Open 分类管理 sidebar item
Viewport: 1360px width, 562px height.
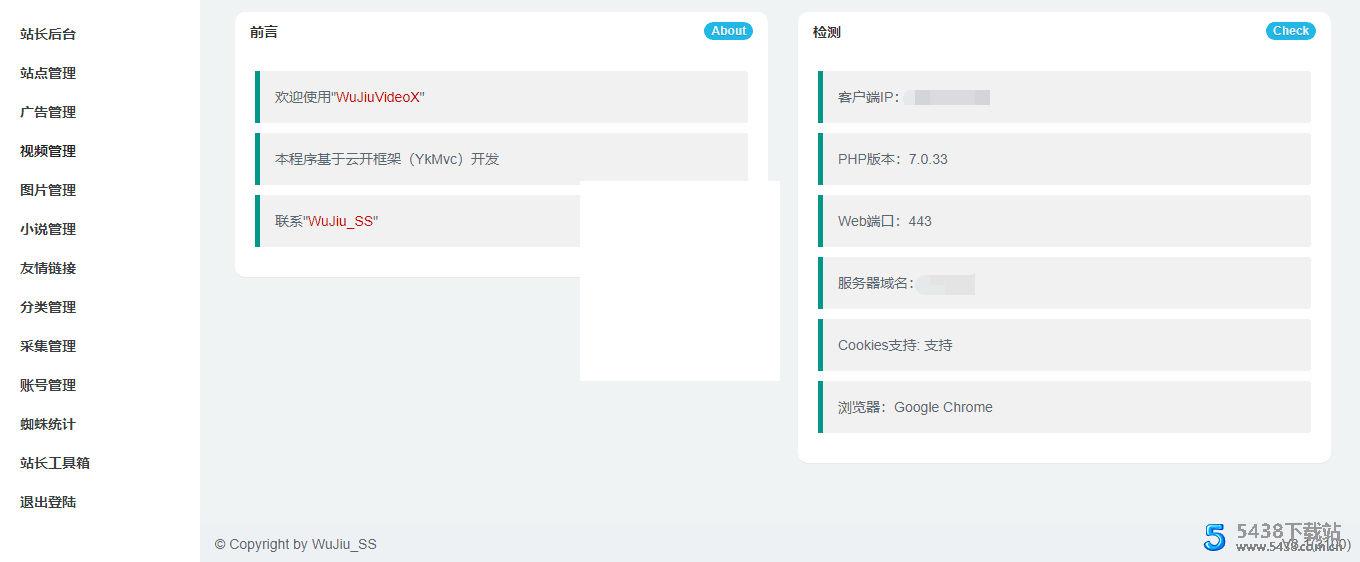48,307
